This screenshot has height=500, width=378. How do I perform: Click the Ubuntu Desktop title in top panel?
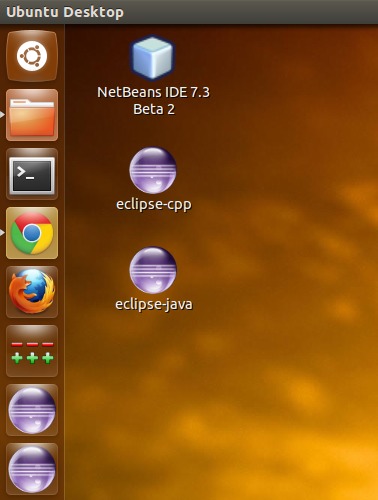[x=65, y=12]
